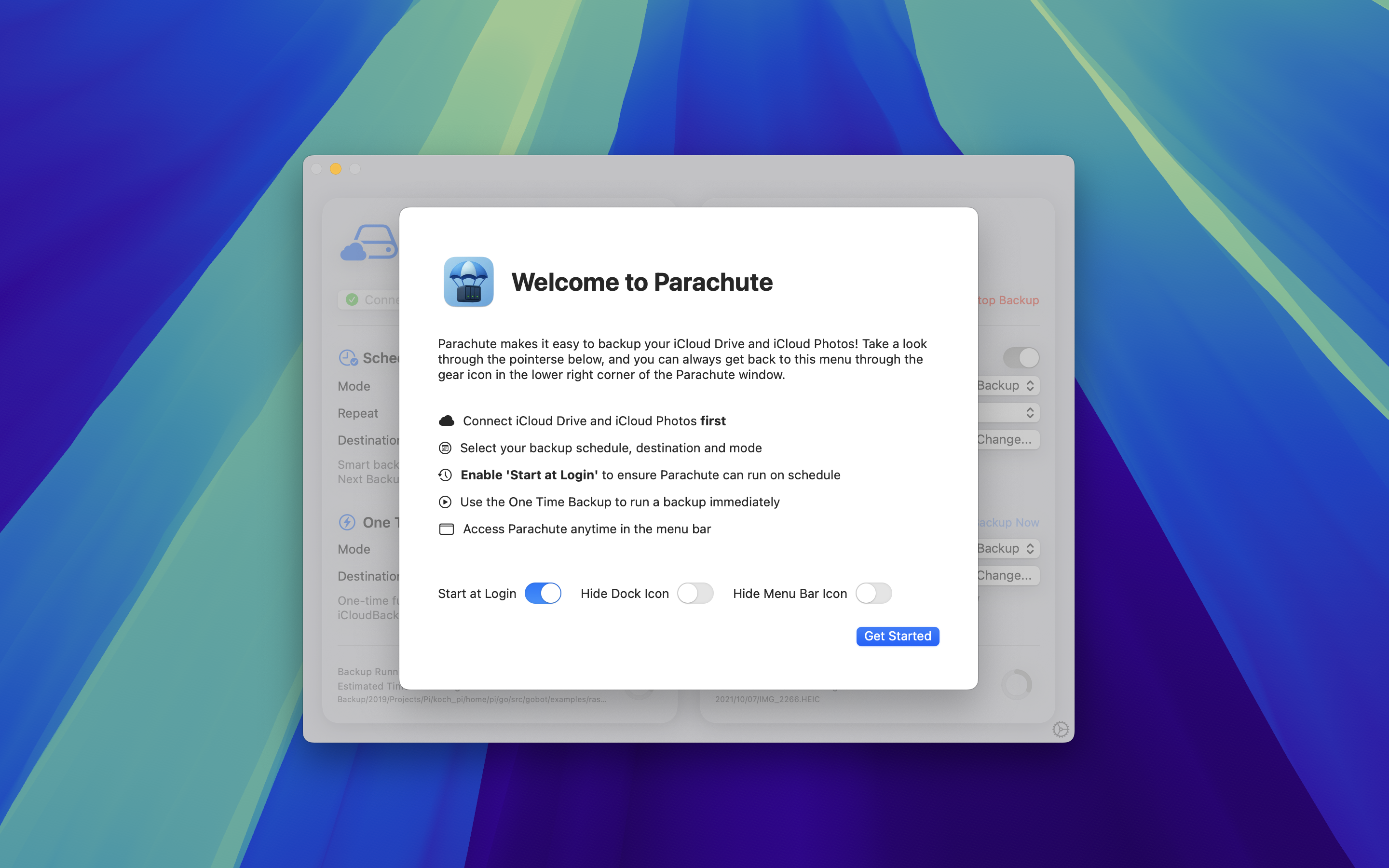Viewport: 1389px width, 868px height.
Task: Click the Stop Backup button
Action: (x=1008, y=300)
